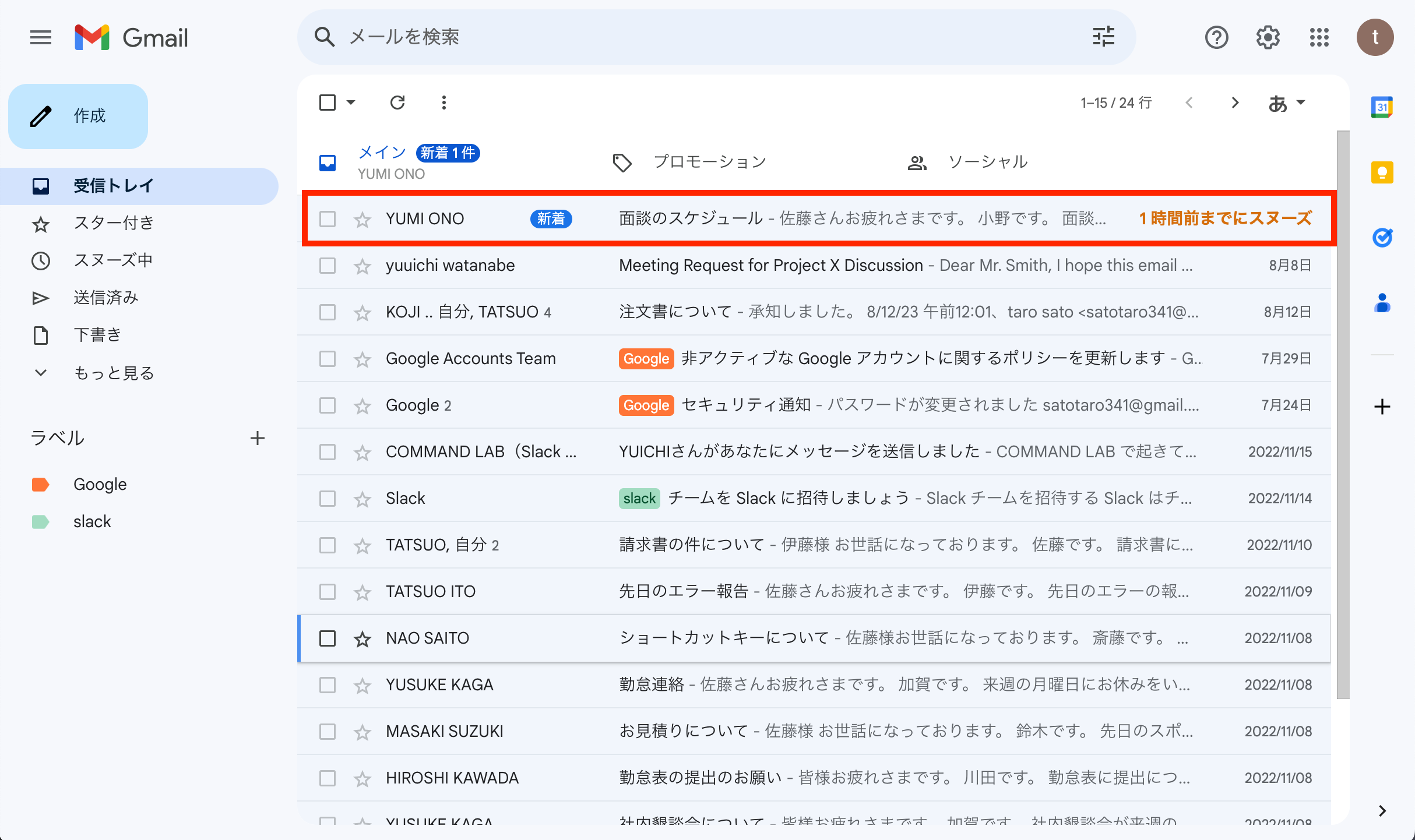Star the MASAKI SUZUKI email
The height and width of the screenshot is (840, 1415).
click(362, 732)
